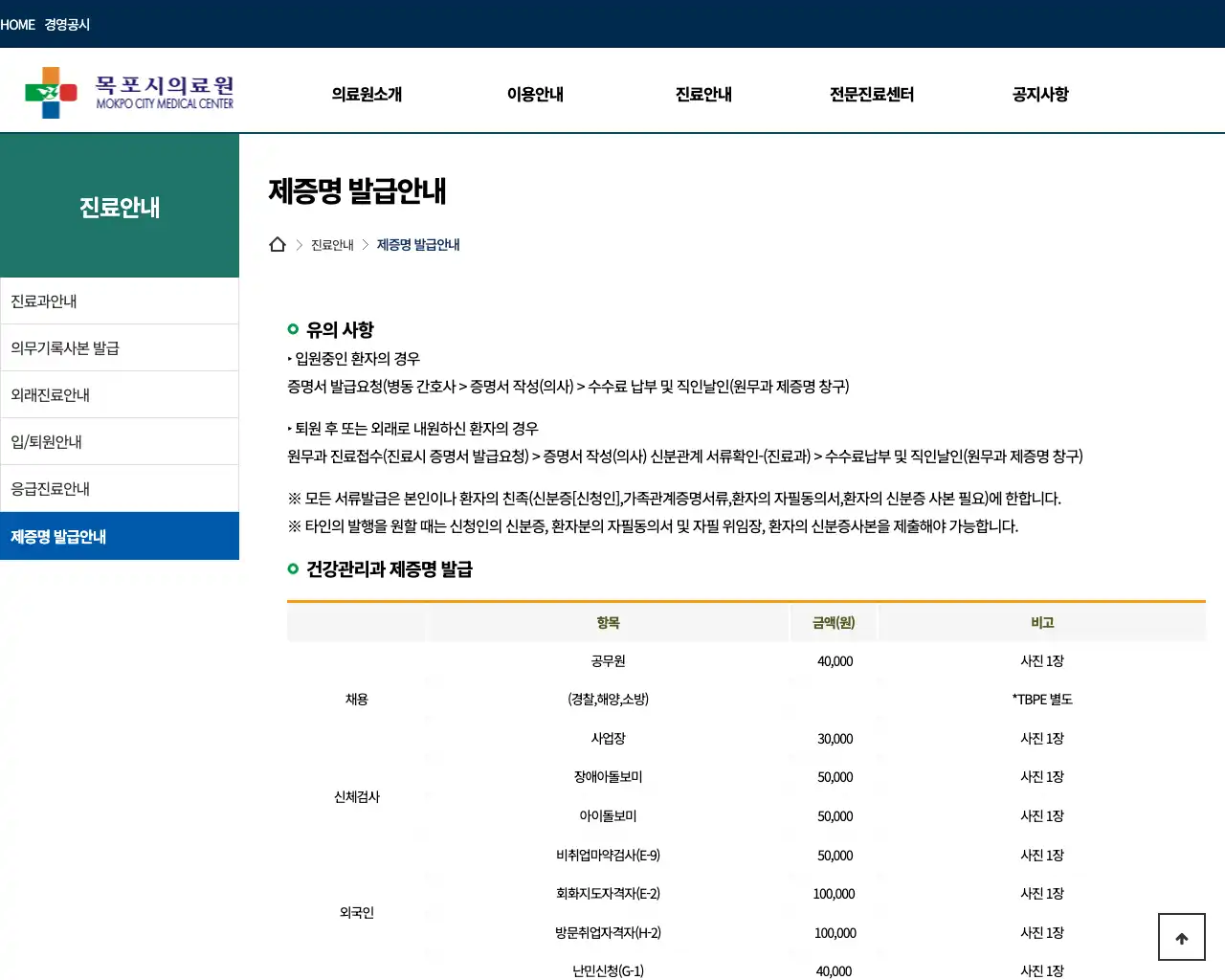The width and height of the screenshot is (1225, 980).
Task: Open the 공지사항 menu
Action: click(x=1039, y=94)
